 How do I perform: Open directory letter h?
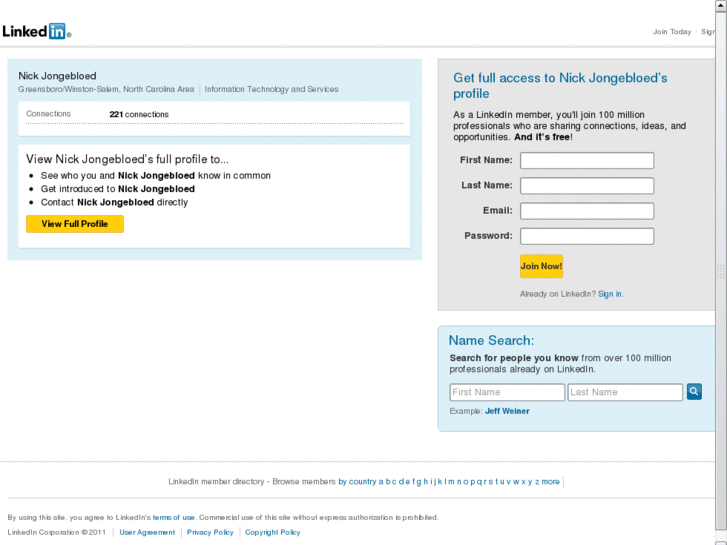click(426, 481)
